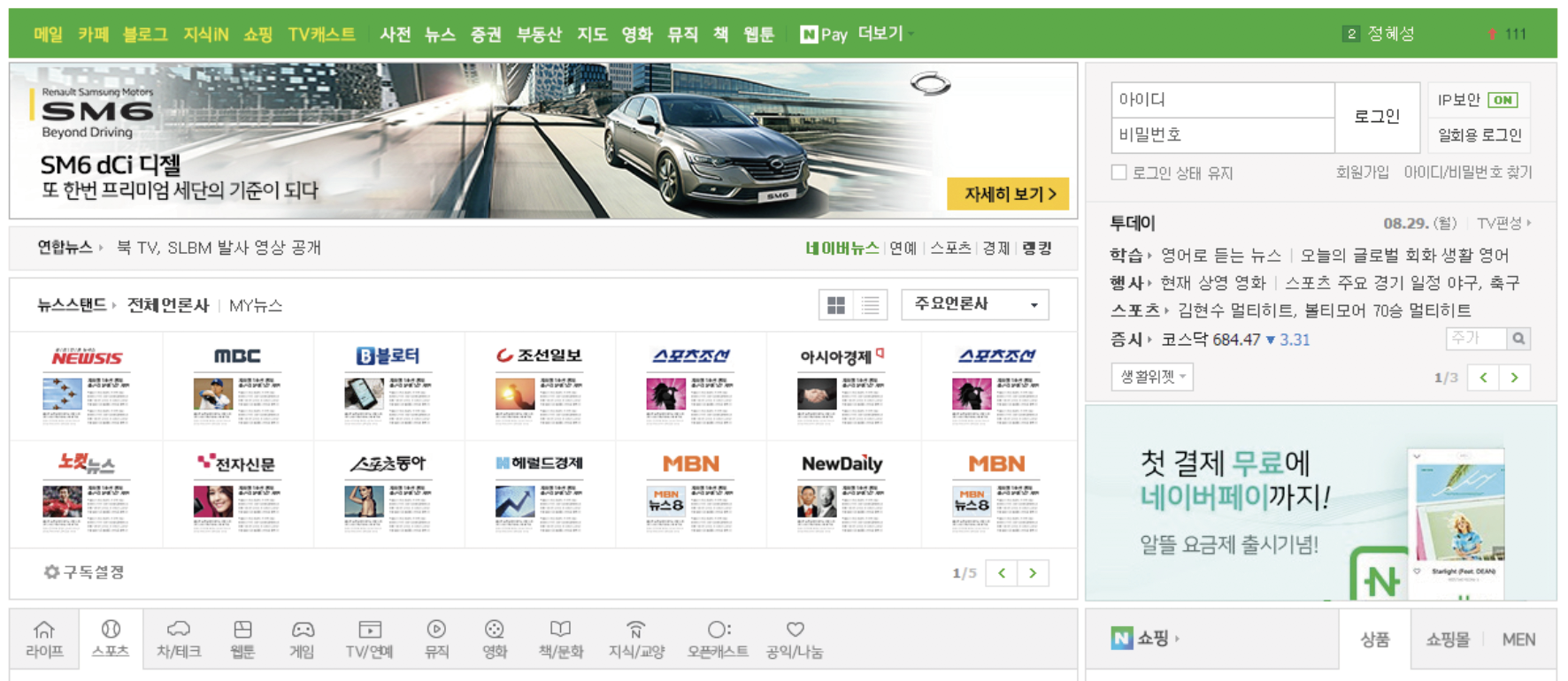Open the 생활위젯 dropdown
1568x681 pixels.
coord(1152,377)
